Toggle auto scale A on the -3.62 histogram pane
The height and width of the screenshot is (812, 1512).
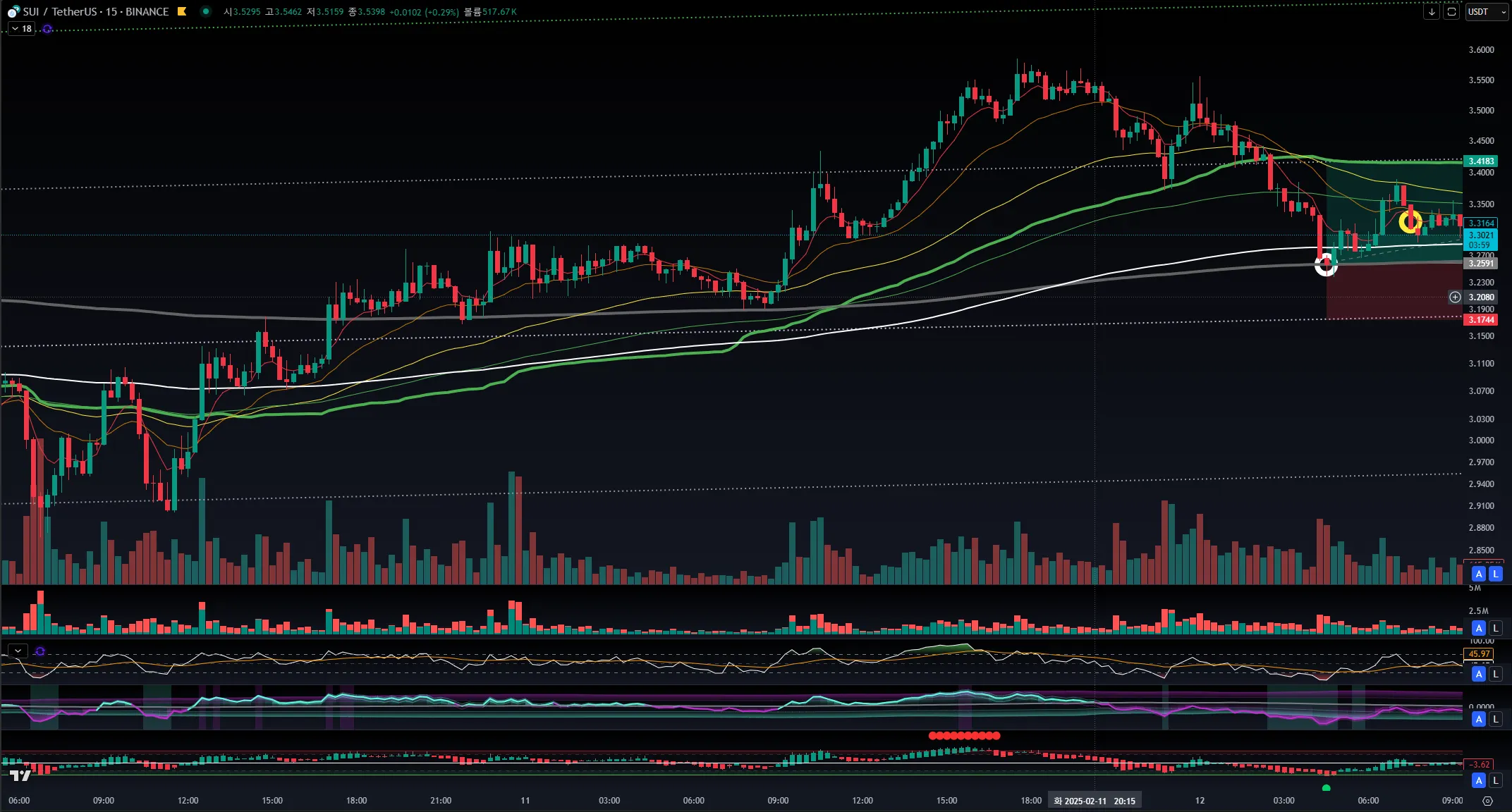point(1479,780)
